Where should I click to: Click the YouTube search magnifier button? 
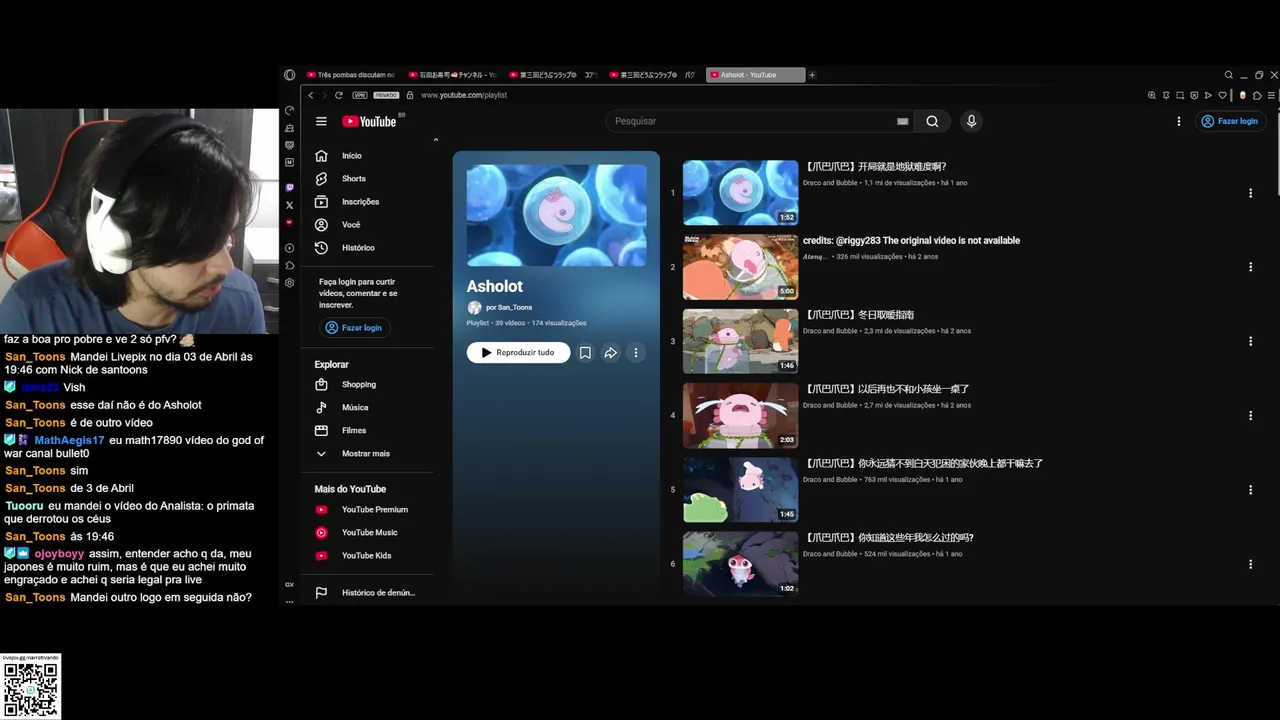[932, 121]
